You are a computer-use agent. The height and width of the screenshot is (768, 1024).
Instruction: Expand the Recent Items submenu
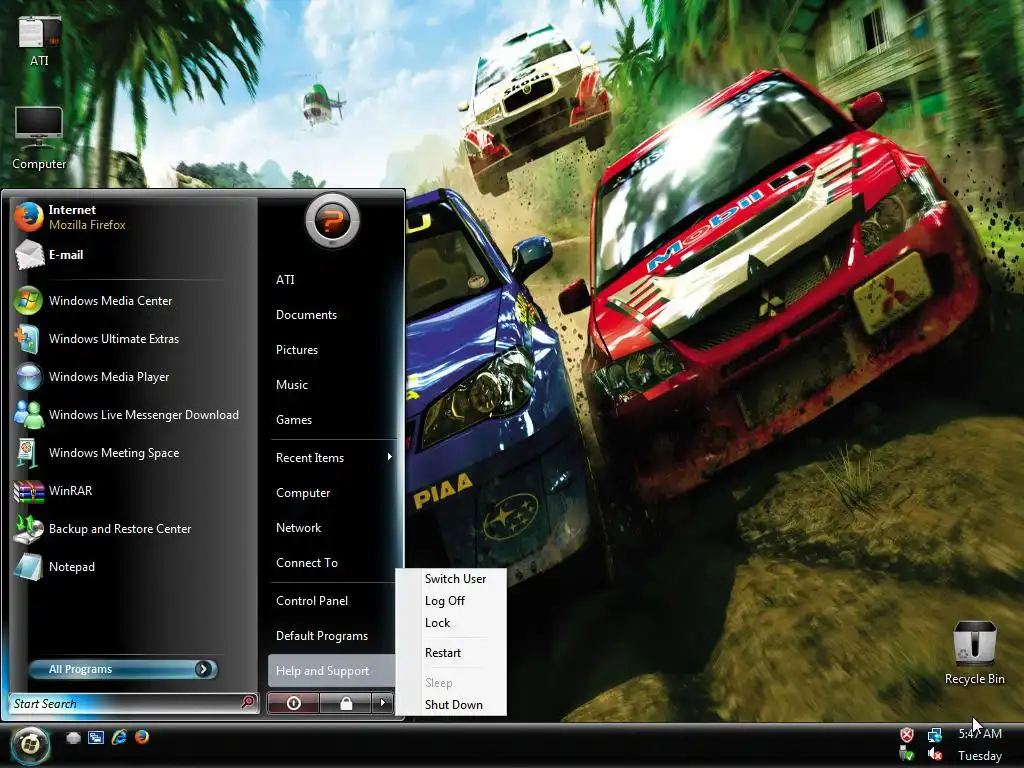click(x=332, y=457)
